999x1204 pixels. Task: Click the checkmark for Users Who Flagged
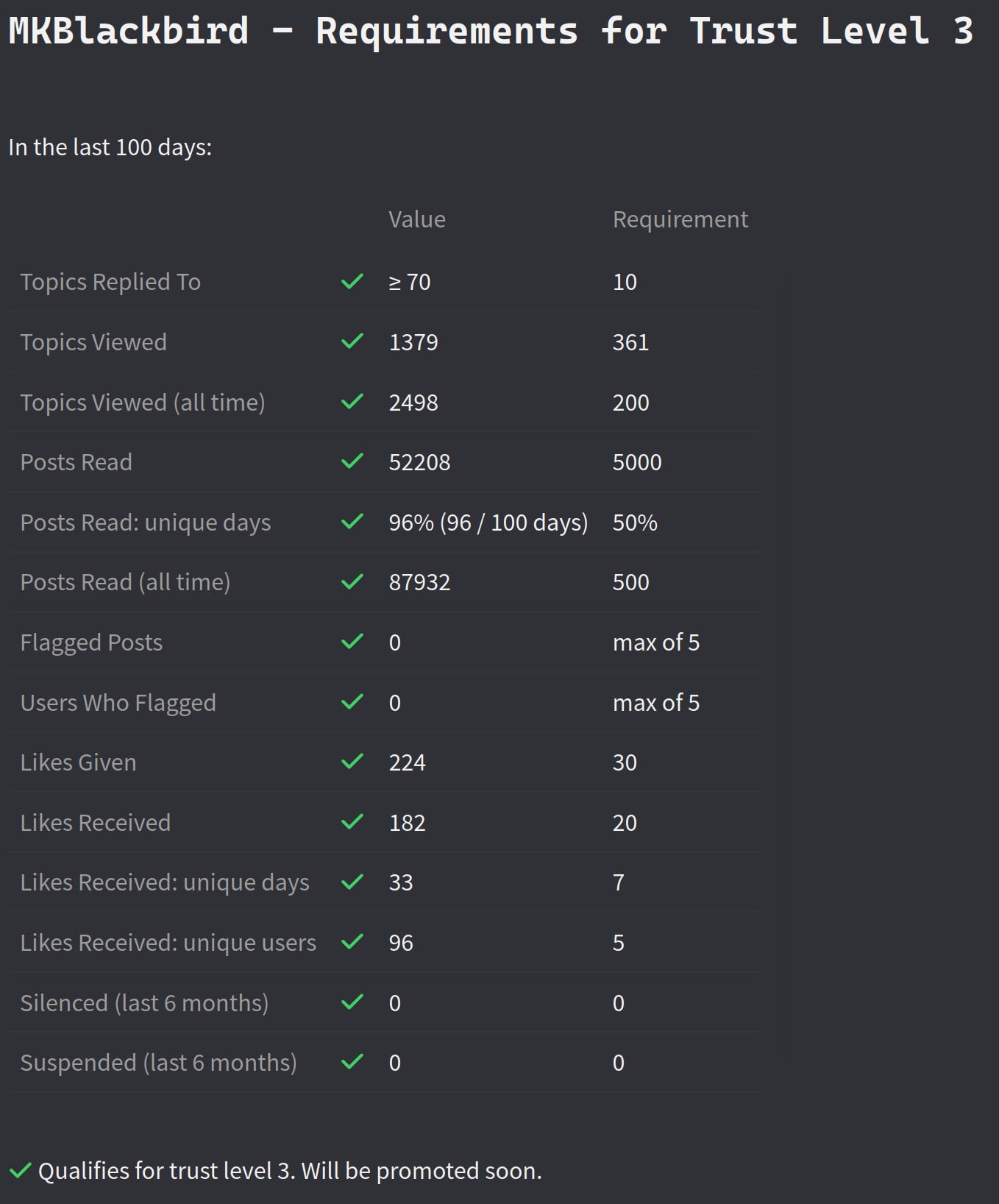[352, 703]
